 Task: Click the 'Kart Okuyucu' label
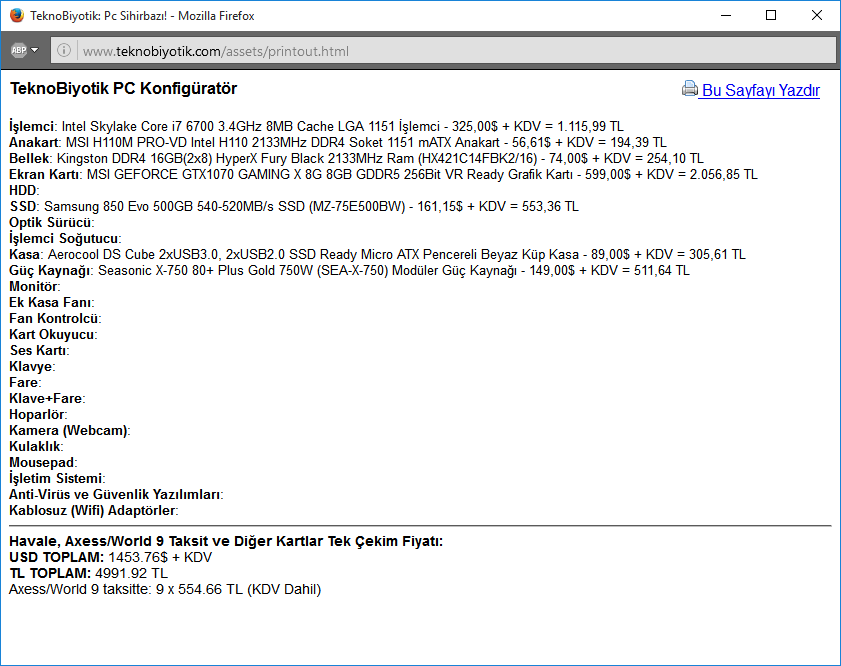53,335
